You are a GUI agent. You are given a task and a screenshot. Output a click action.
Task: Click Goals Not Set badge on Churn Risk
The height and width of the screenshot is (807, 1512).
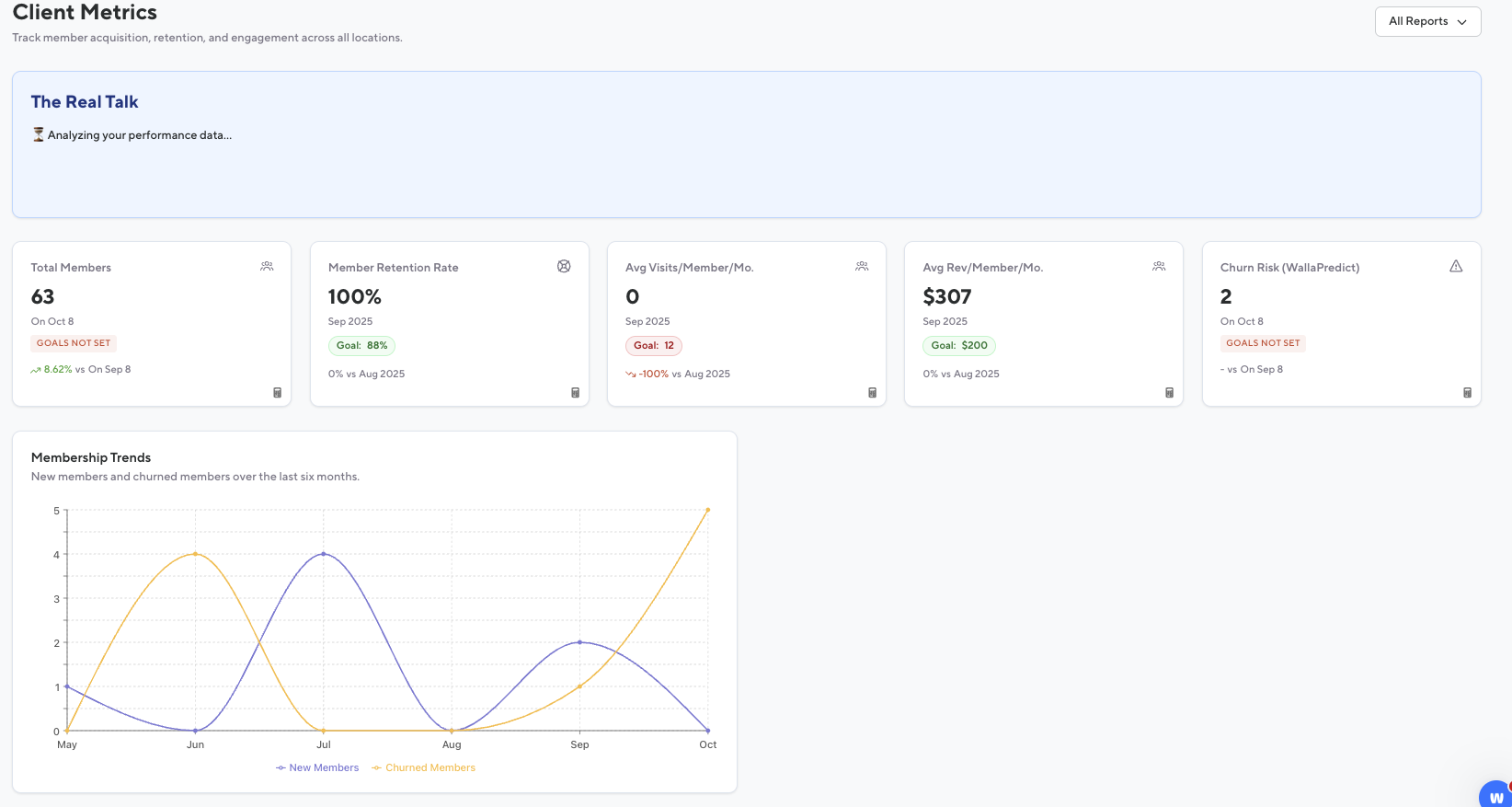1263,343
